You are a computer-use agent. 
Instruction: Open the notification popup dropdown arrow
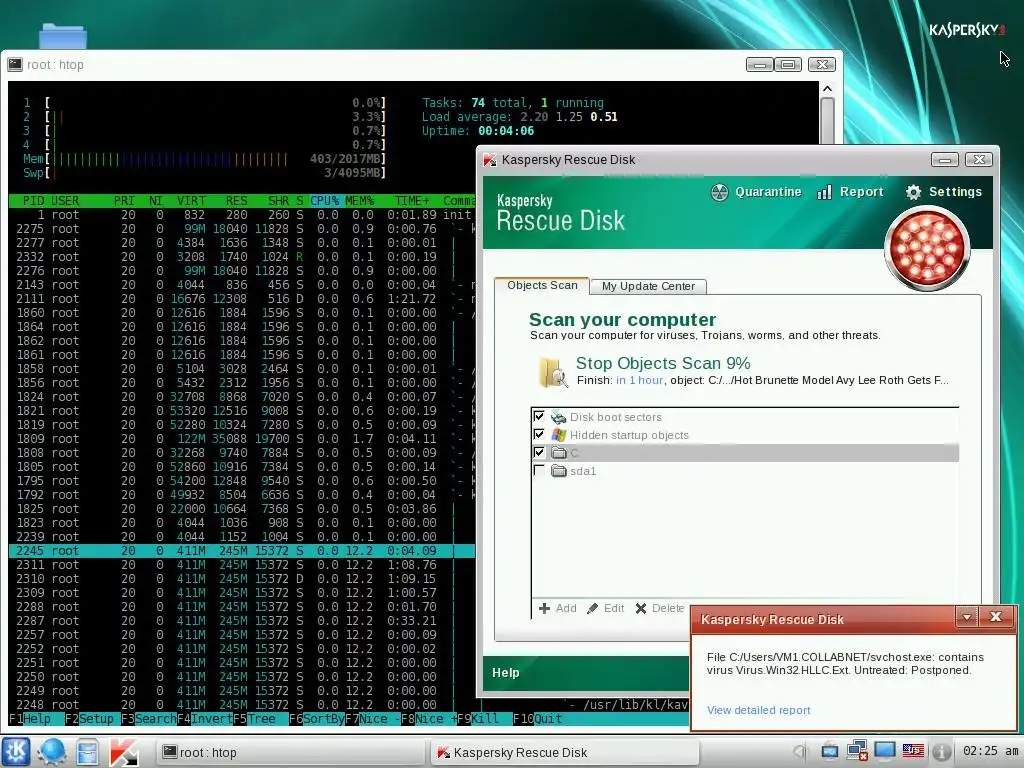tap(967, 616)
